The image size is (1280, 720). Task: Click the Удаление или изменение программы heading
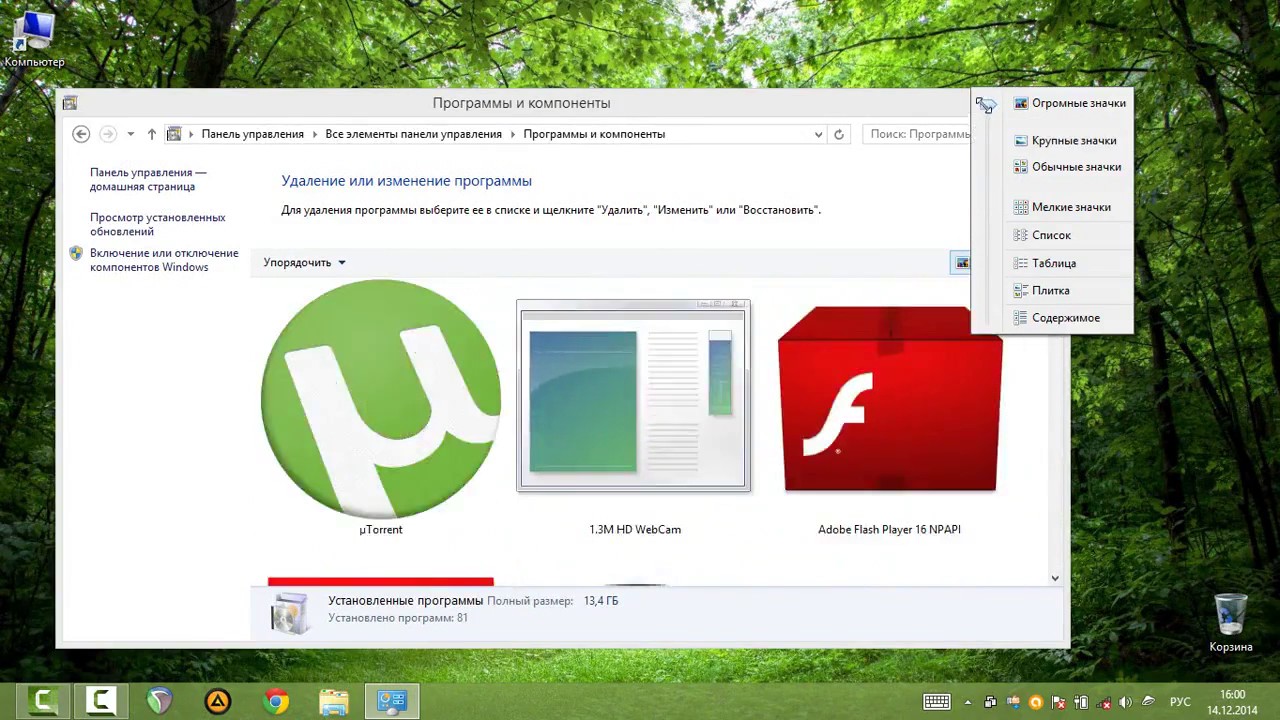(406, 181)
